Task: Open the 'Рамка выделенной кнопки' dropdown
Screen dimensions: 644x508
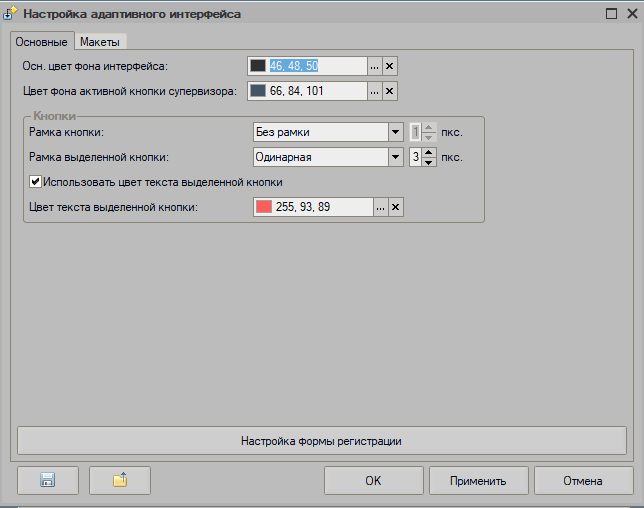Action: click(395, 157)
